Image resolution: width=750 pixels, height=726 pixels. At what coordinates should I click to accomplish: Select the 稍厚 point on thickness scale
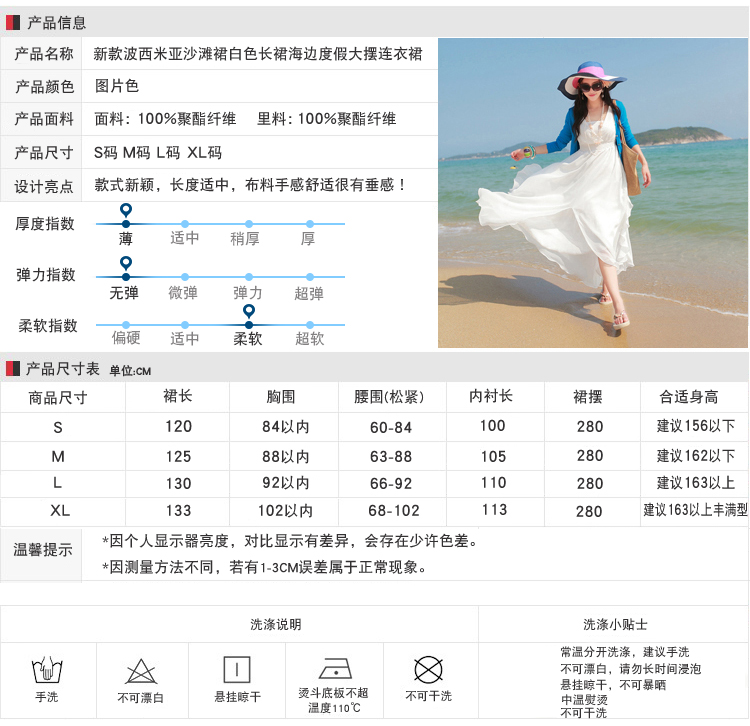tap(248, 224)
